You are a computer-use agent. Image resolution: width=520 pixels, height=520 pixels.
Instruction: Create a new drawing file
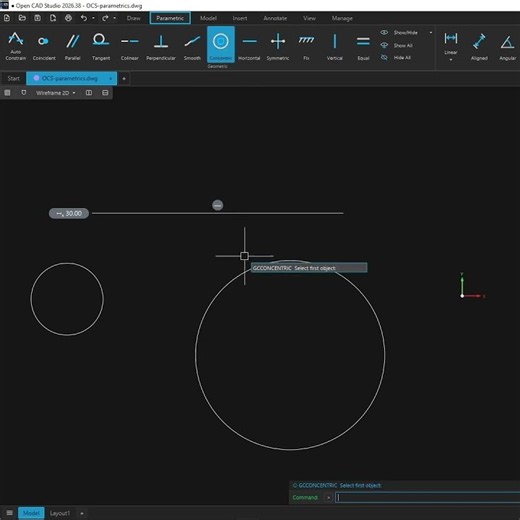pyautogui.click(x=7, y=18)
